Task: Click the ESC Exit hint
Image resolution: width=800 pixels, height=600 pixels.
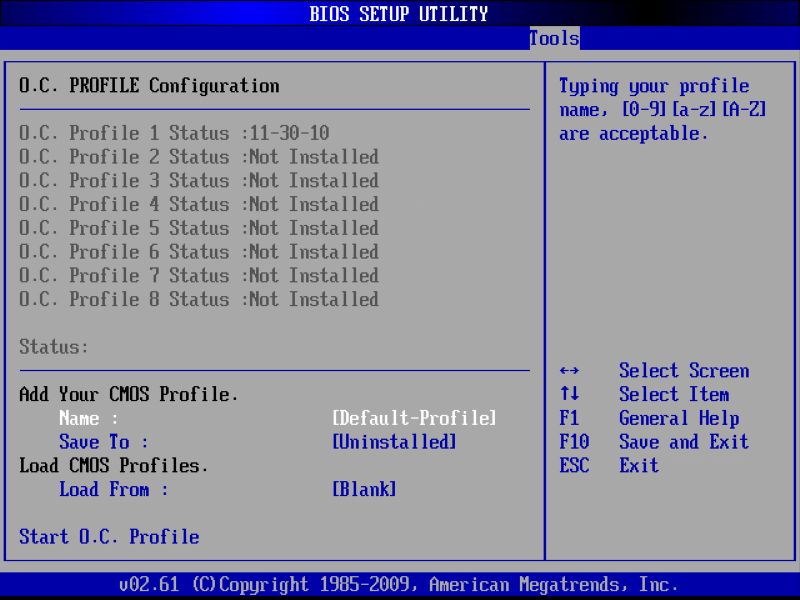Action: [x=609, y=465]
